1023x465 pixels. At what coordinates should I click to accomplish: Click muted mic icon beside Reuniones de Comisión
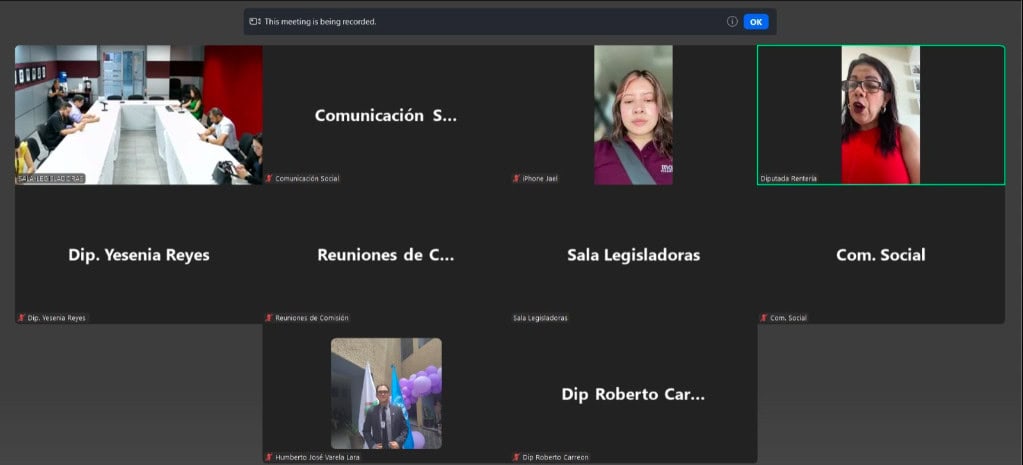click(x=269, y=318)
